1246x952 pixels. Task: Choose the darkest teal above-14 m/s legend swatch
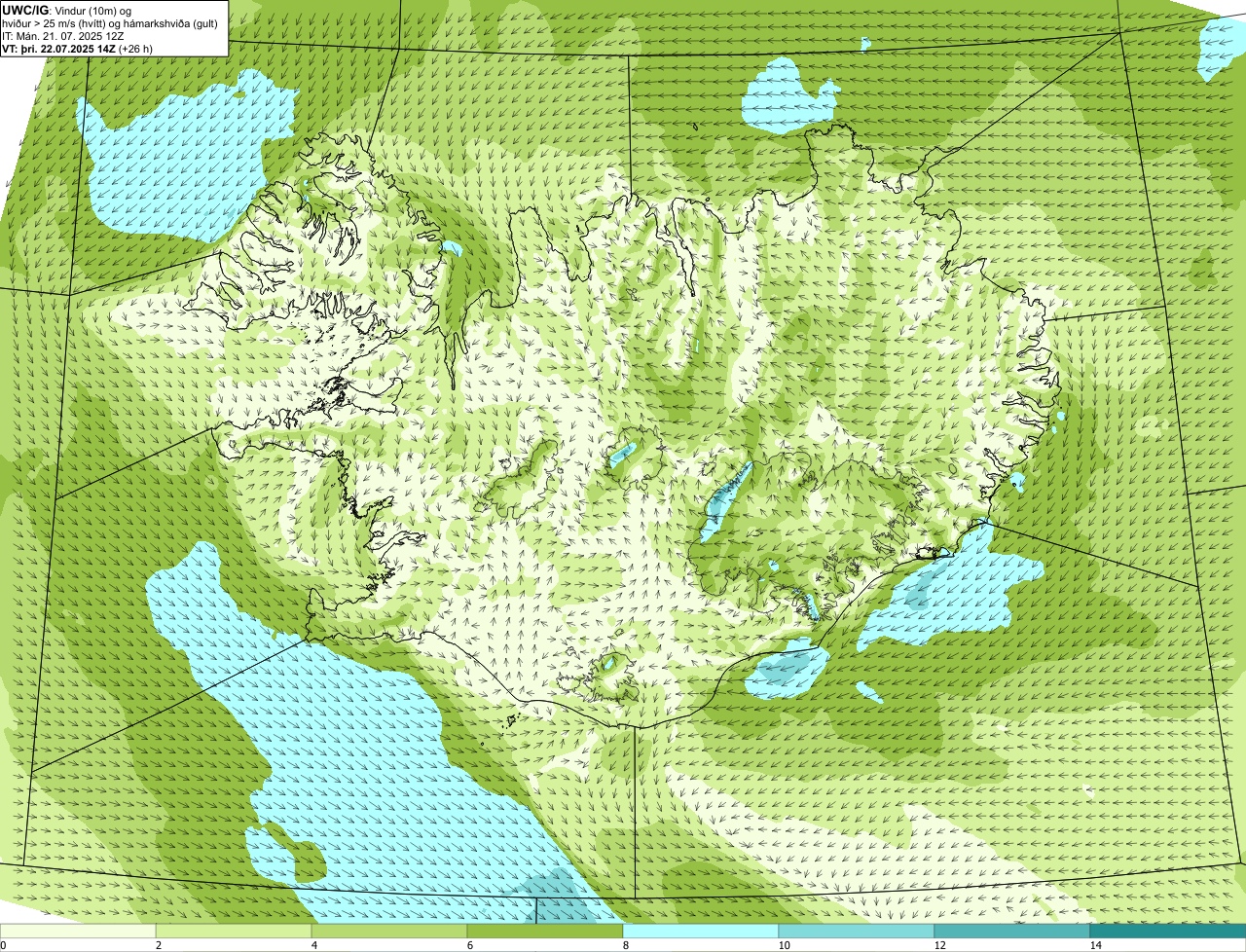[1168, 932]
